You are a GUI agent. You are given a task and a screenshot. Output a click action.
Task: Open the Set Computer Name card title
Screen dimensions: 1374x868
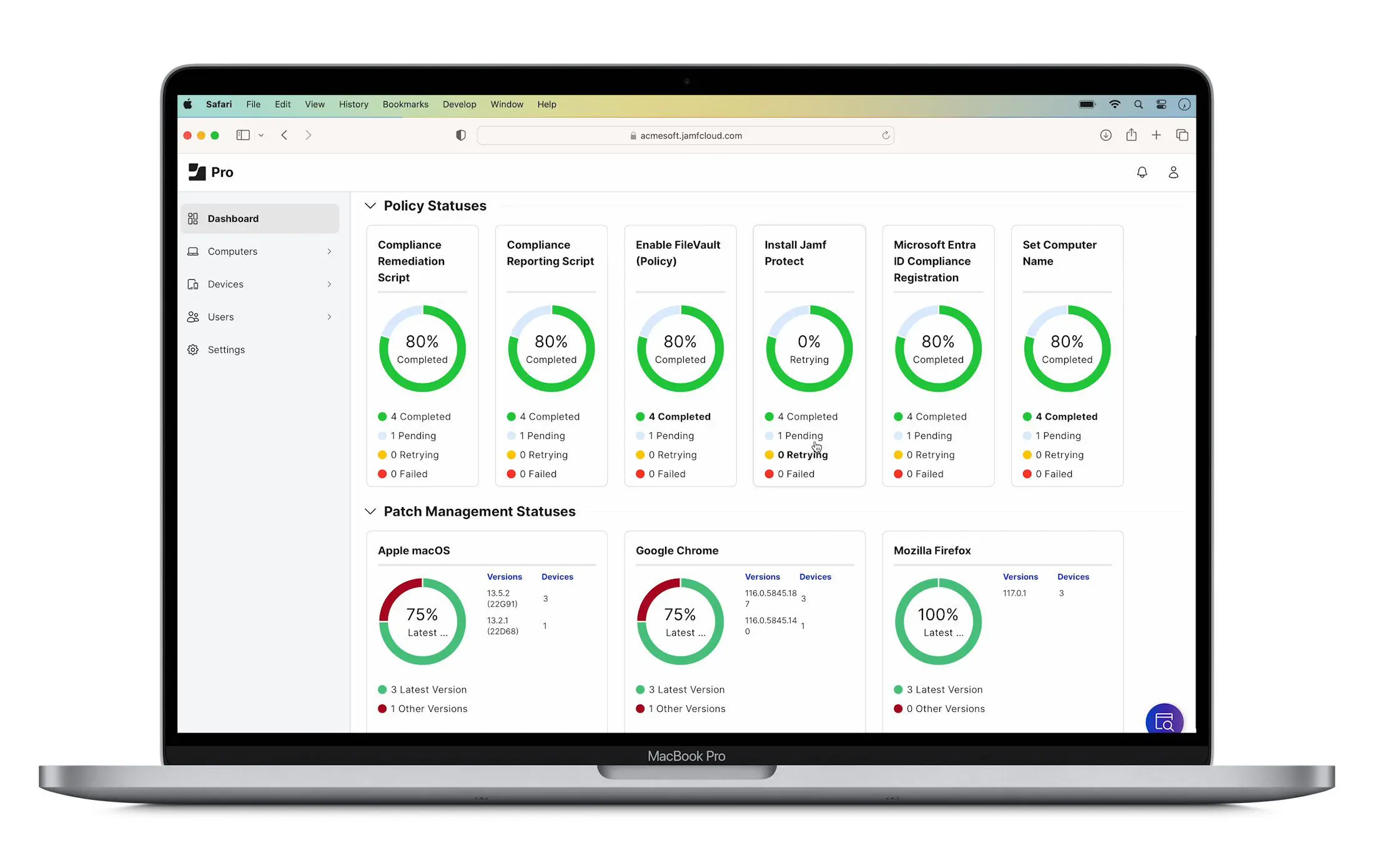click(x=1059, y=253)
